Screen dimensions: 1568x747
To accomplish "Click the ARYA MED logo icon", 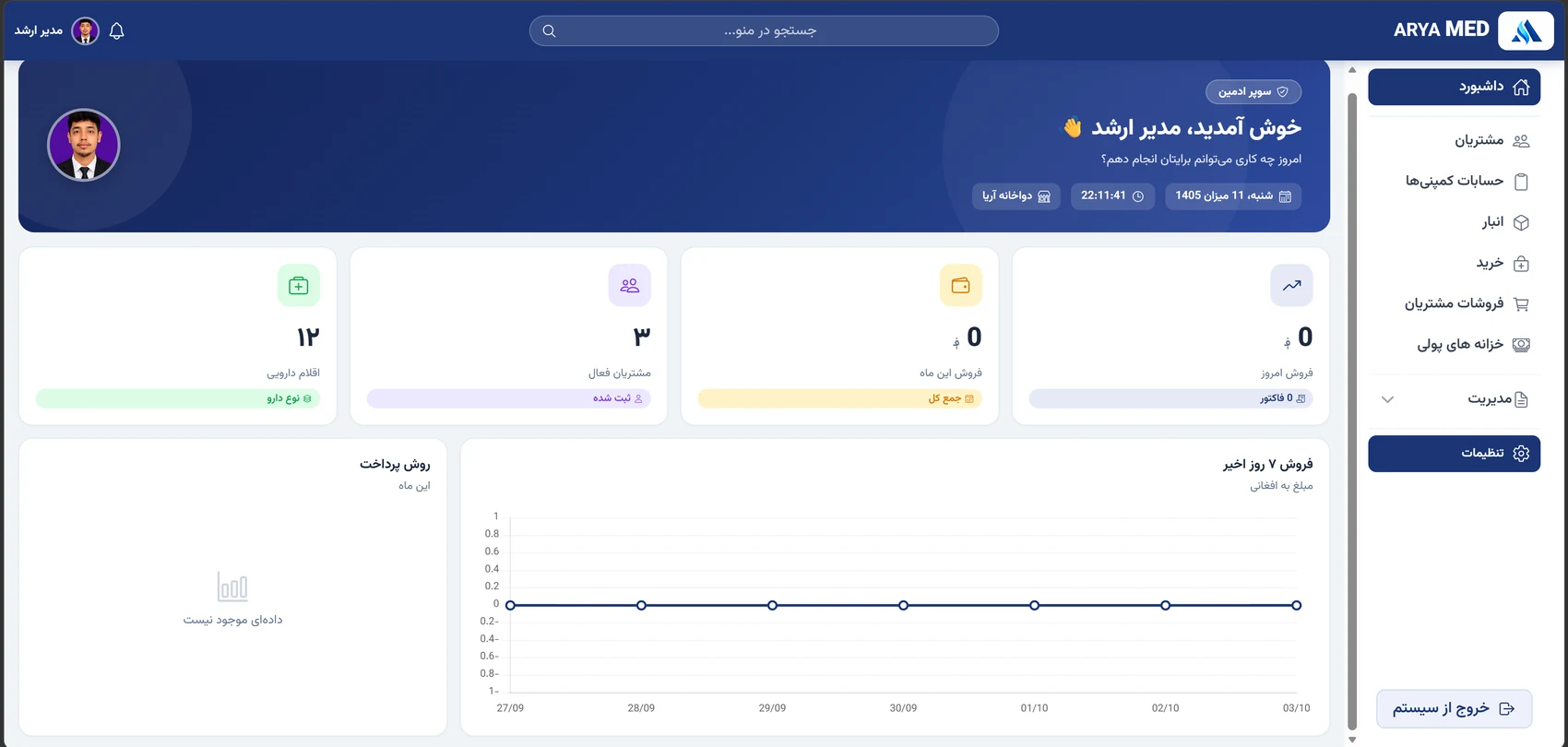I will (x=1526, y=30).
